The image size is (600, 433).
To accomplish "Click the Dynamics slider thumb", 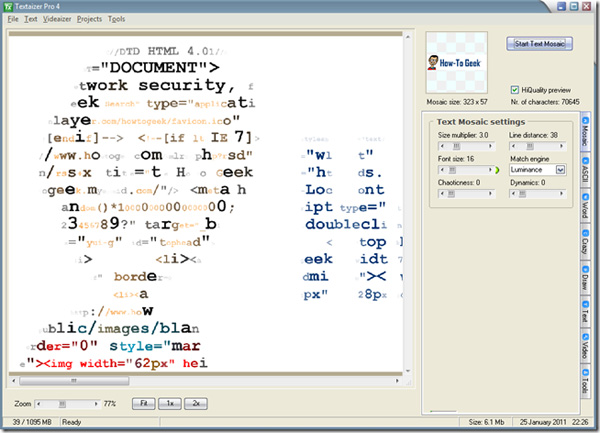I will 522,194.
